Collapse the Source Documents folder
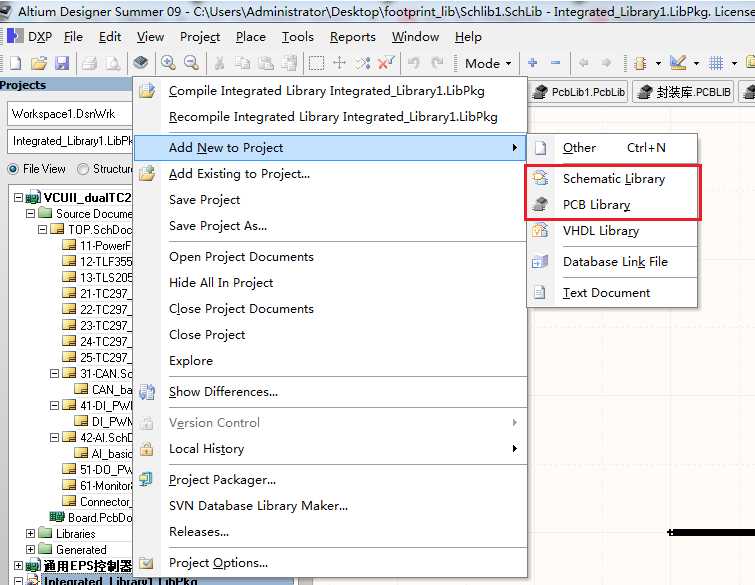This screenshot has width=755, height=585. coord(30,213)
